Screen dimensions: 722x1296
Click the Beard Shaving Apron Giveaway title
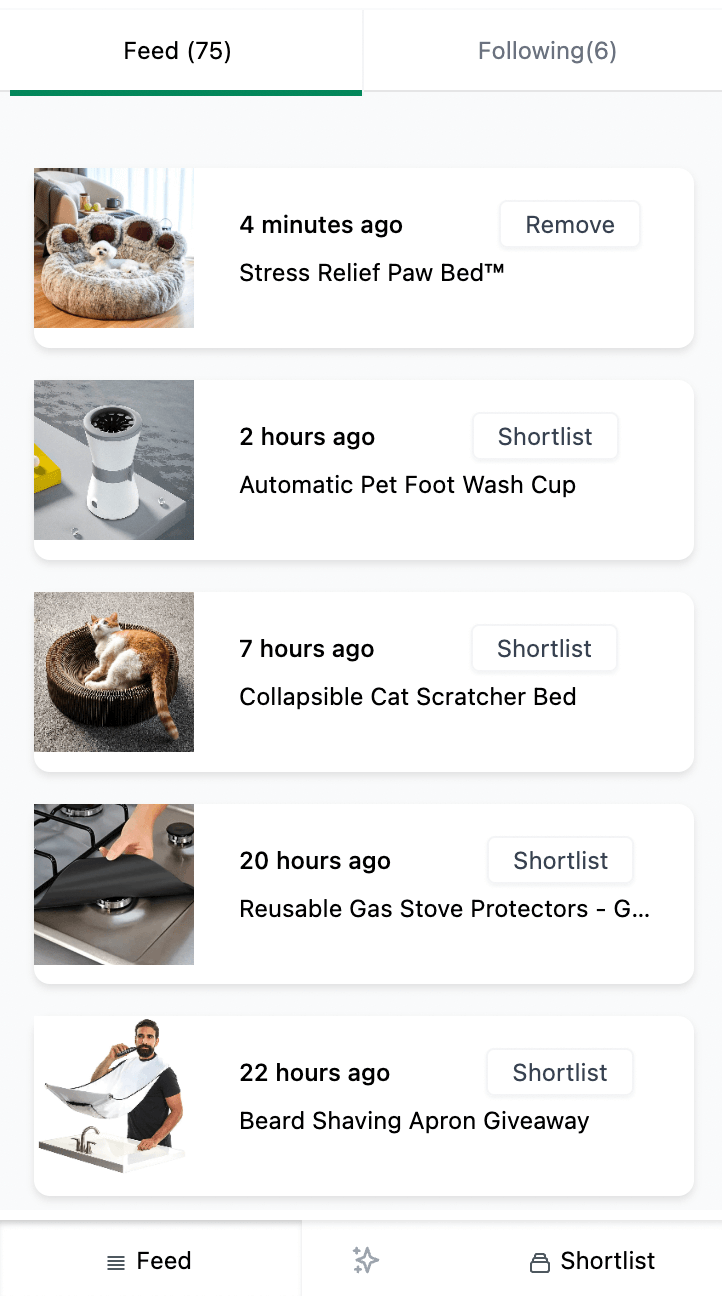tap(414, 1121)
